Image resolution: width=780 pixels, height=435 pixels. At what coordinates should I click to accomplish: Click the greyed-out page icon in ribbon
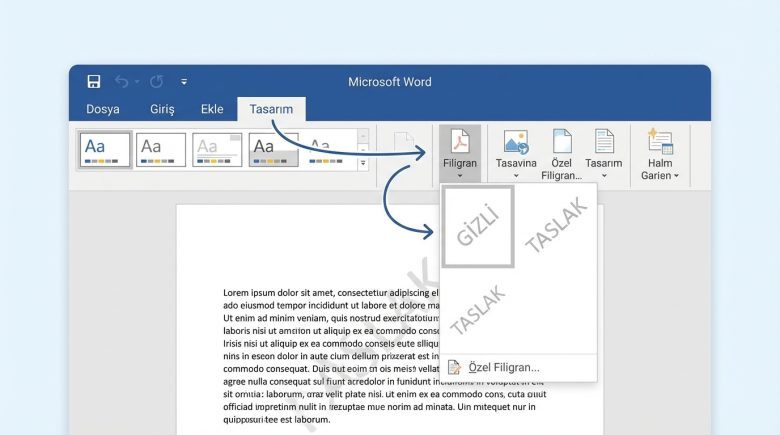(x=404, y=143)
